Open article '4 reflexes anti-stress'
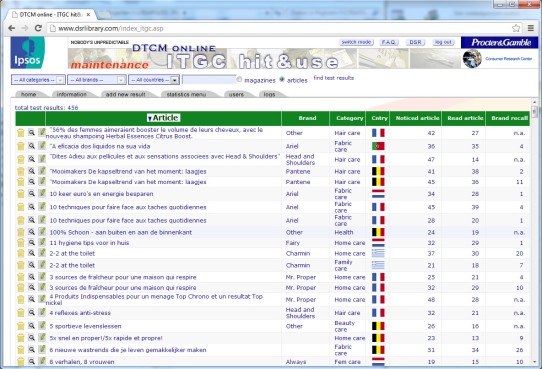Image resolution: width=542 pixels, height=369 pixels. pyautogui.click(x=80, y=313)
